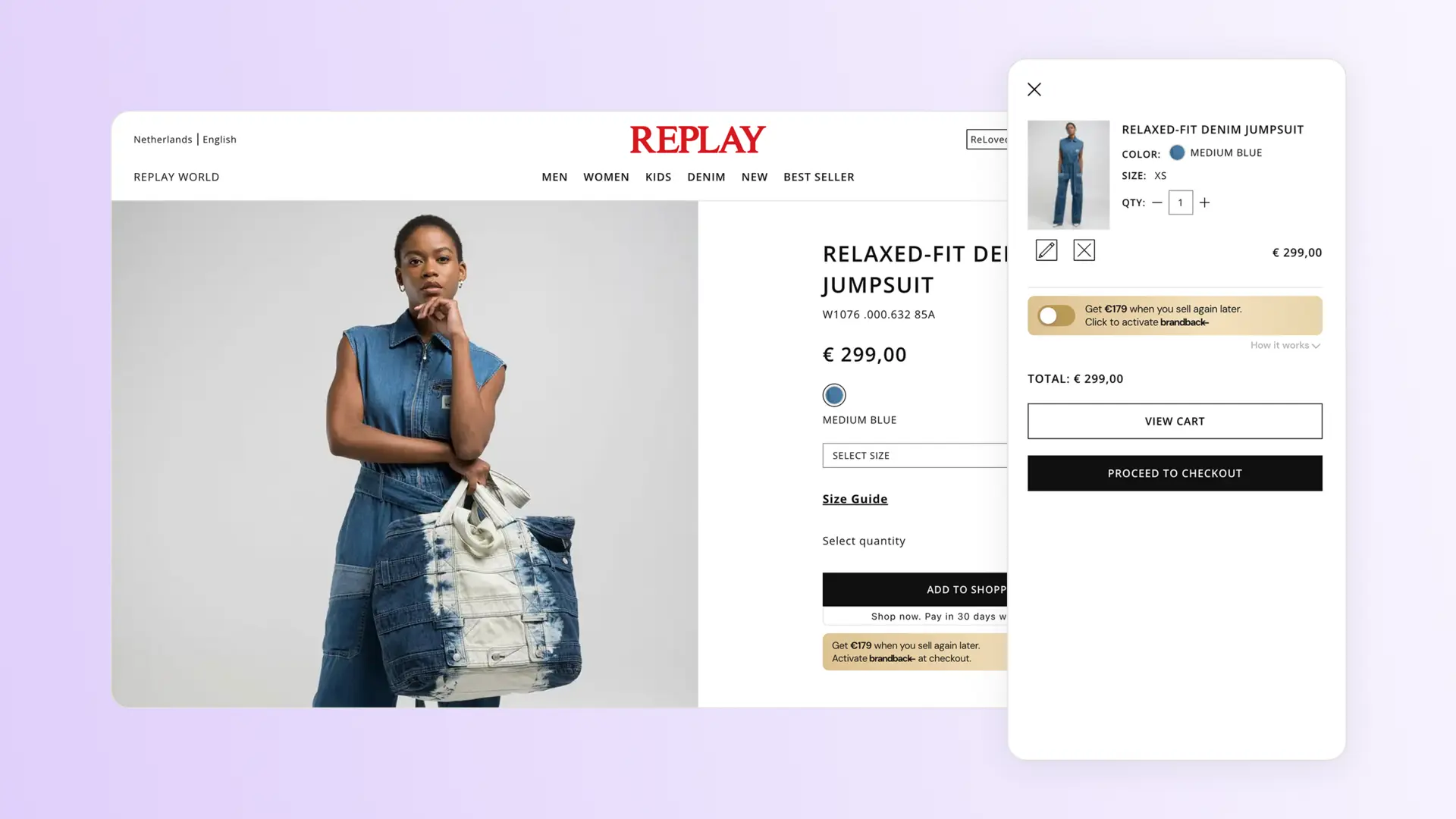This screenshot has height=819, width=1456.
Task: Click PROCEED TO CHECKOUT
Action: pos(1175,473)
